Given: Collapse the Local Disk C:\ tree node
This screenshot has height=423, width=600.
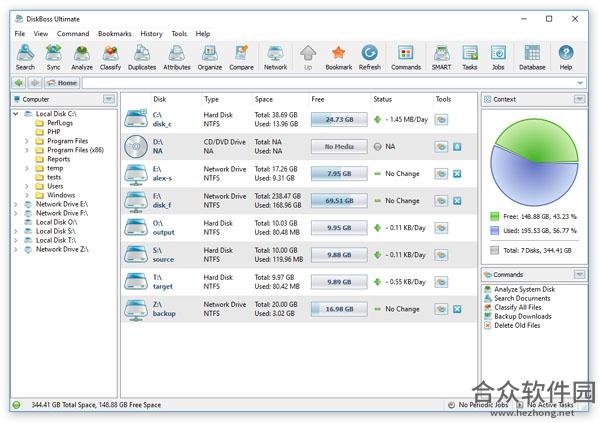Looking at the screenshot, I should pyautogui.click(x=16, y=114).
